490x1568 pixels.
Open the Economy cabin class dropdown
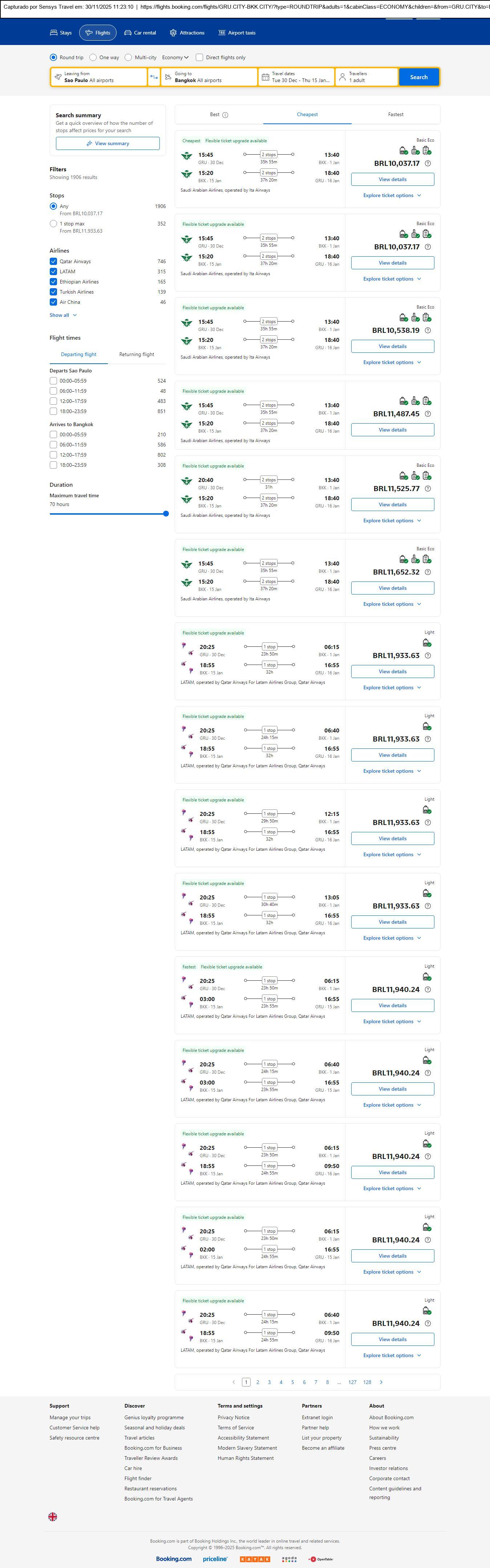tap(175, 58)
